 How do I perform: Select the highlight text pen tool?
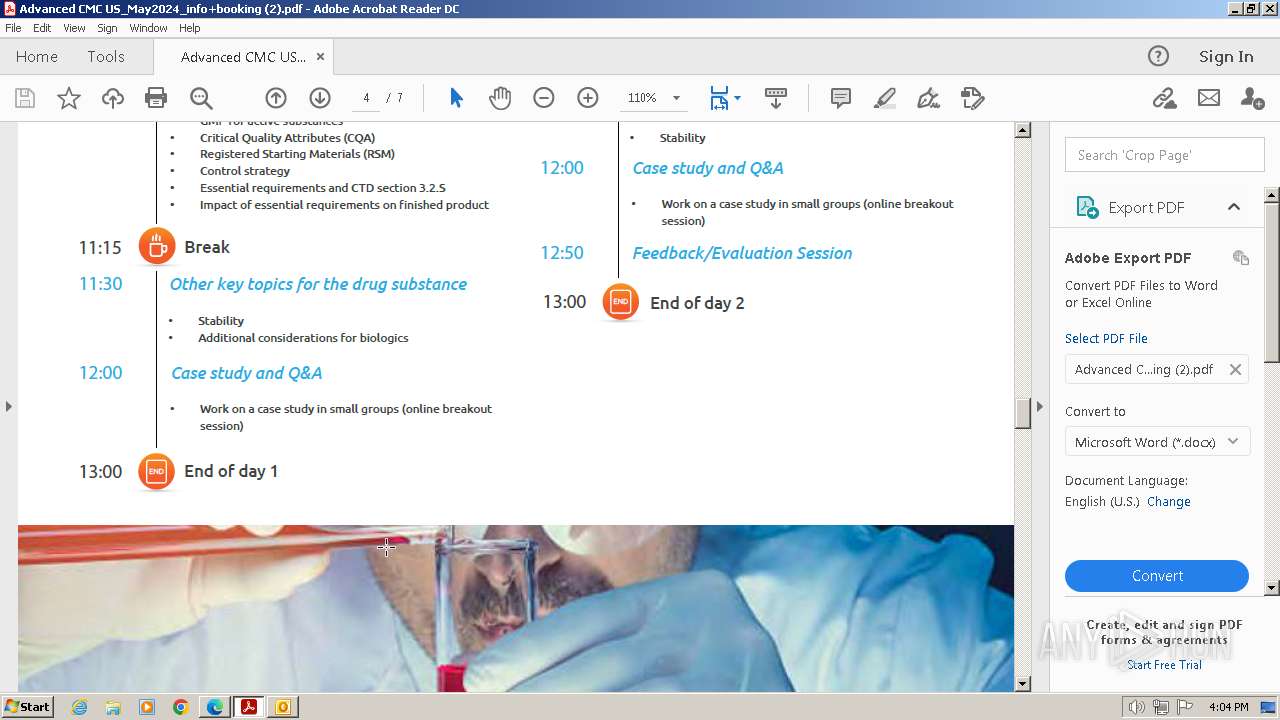(x=885, y=98)
